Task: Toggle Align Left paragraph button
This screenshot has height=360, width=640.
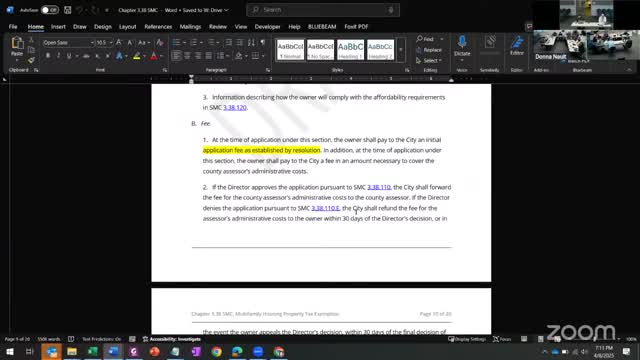Action: pos(176,56)
